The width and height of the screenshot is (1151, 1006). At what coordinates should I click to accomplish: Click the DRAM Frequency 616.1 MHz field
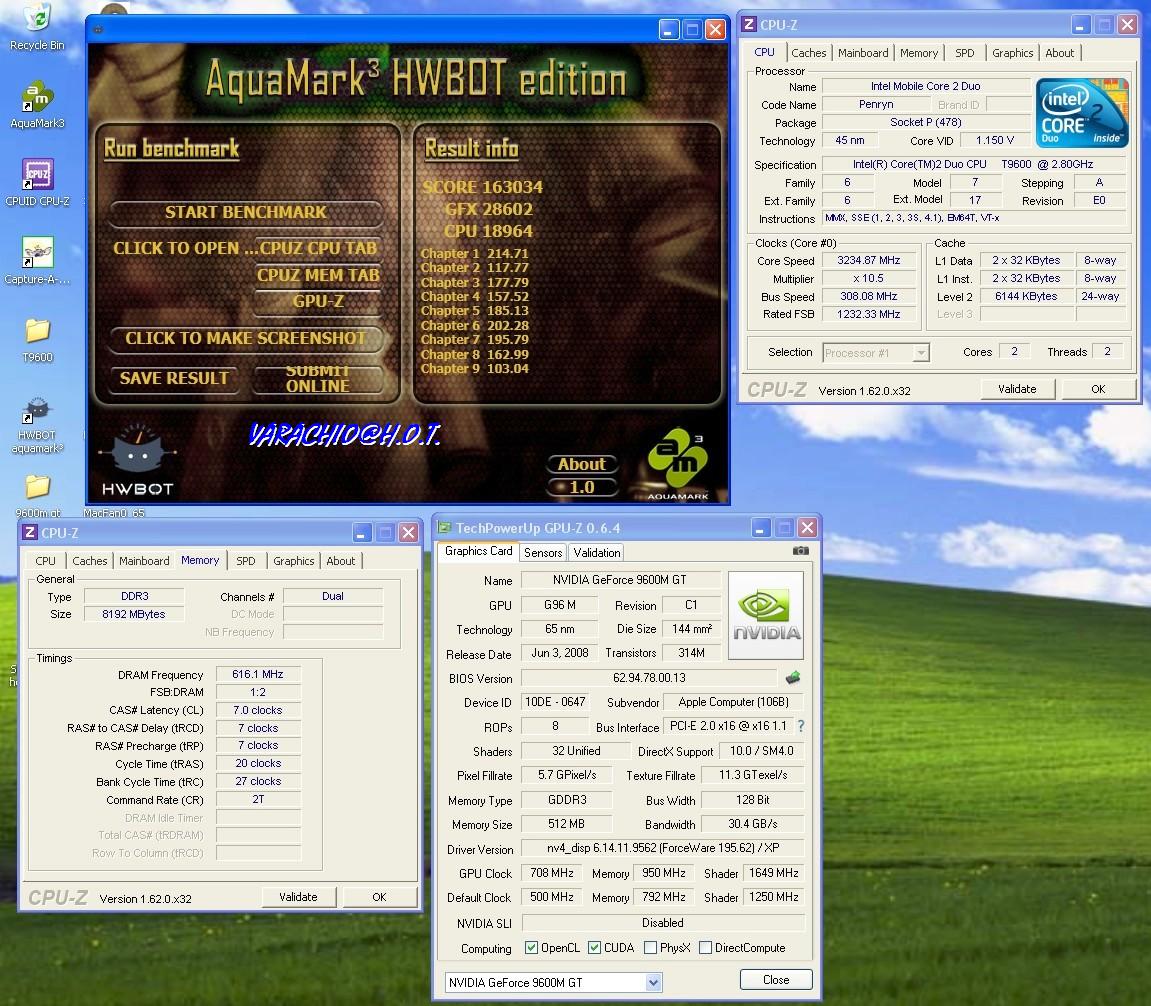click(x=258, y=674)
